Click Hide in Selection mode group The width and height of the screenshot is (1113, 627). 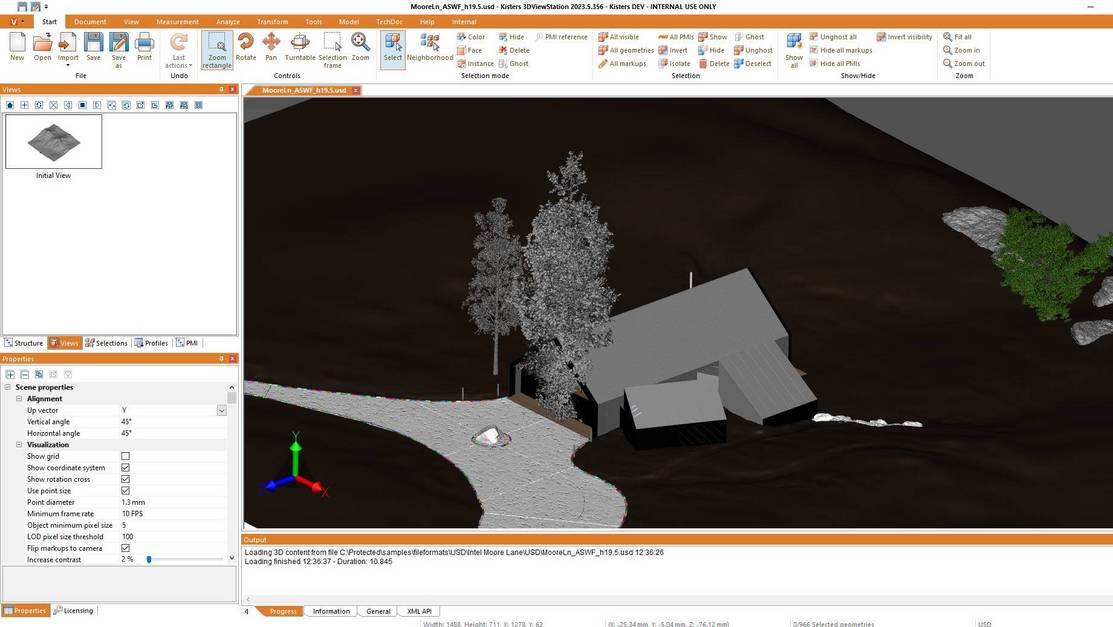coord(511,37)
